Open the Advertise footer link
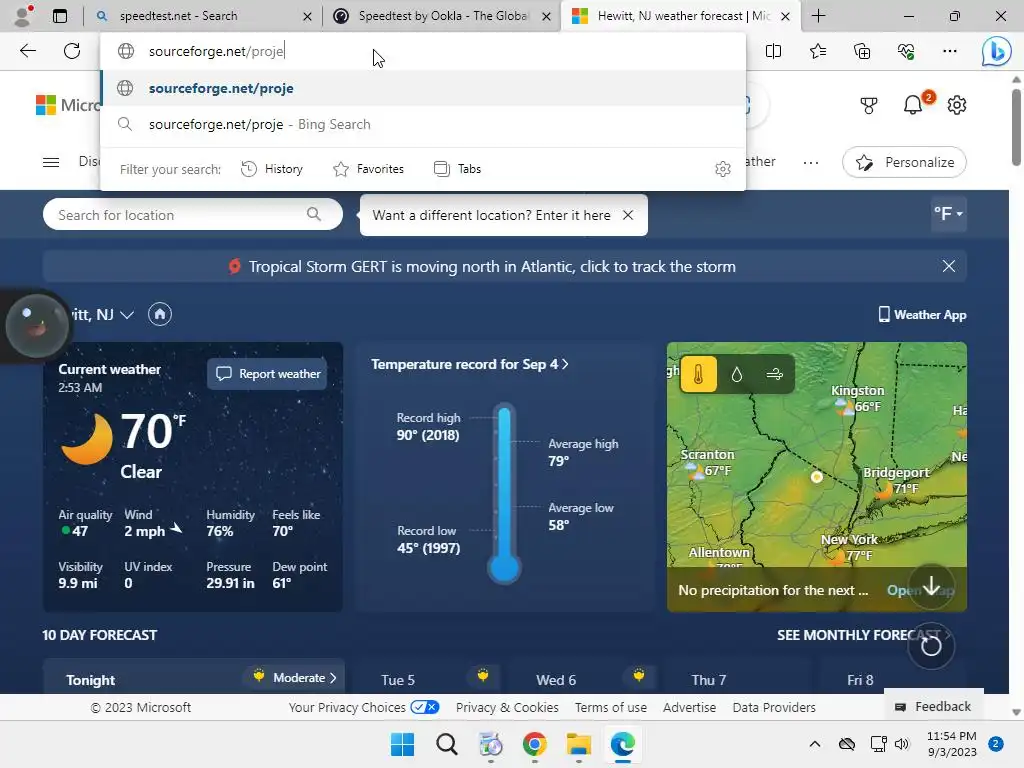The height and width of the screenshot is (768, 1024). pos(689,707)
